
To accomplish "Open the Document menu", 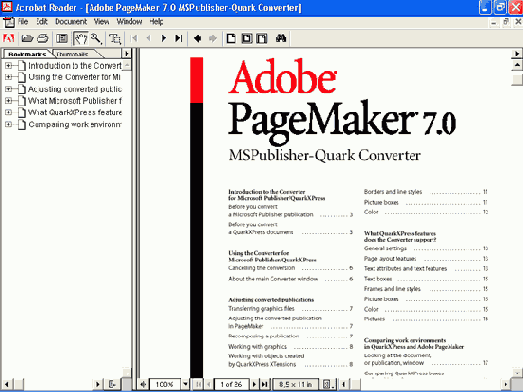I will (x=71, y=22).
